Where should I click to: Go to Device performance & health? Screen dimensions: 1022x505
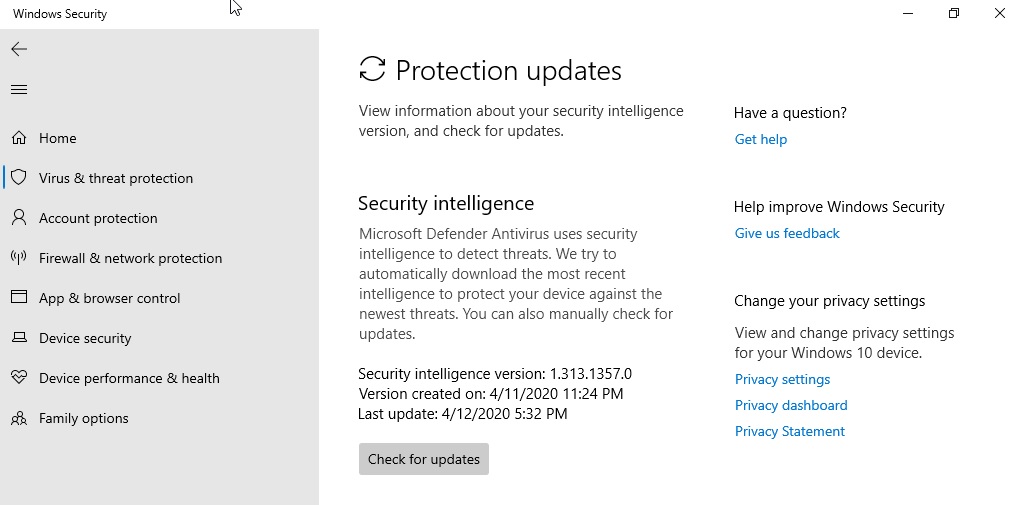click(129, 378)
